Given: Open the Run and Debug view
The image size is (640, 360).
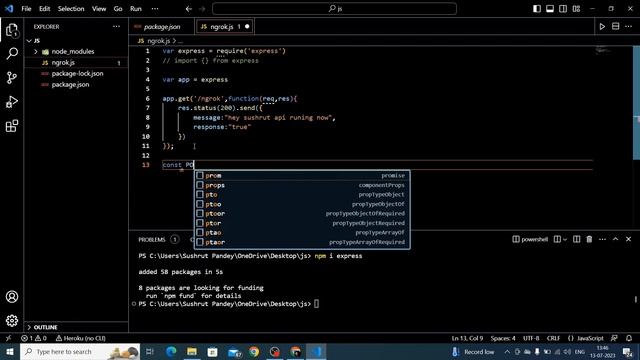Looking at the screenshot, I should coord(12,102).
